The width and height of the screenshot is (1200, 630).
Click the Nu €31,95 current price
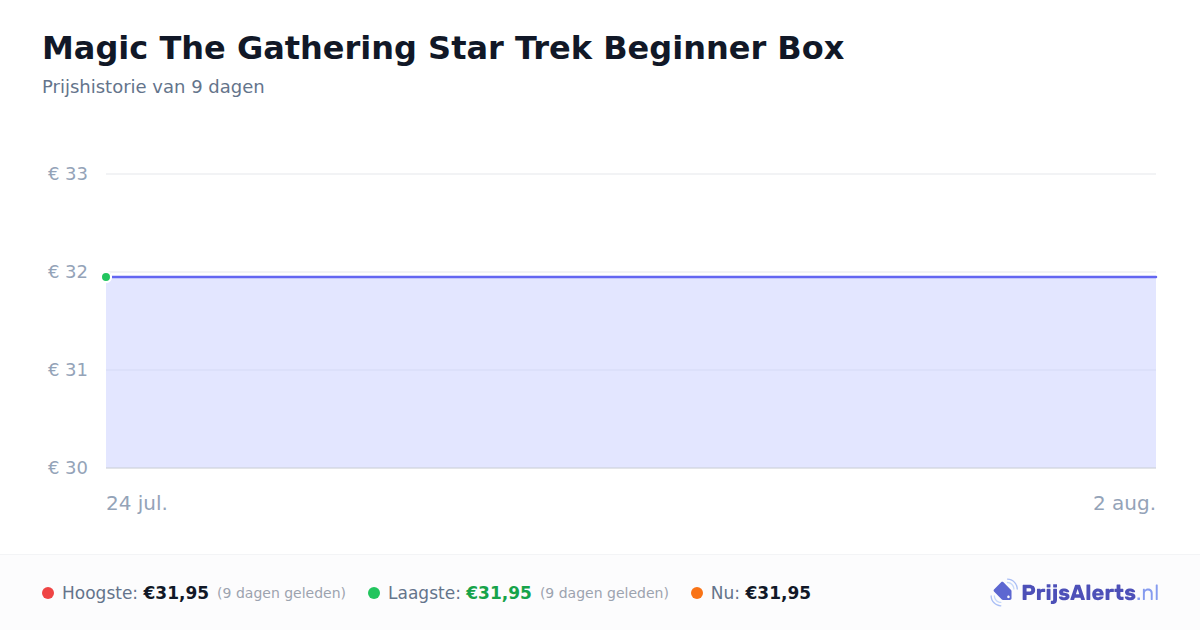point(778,593)
